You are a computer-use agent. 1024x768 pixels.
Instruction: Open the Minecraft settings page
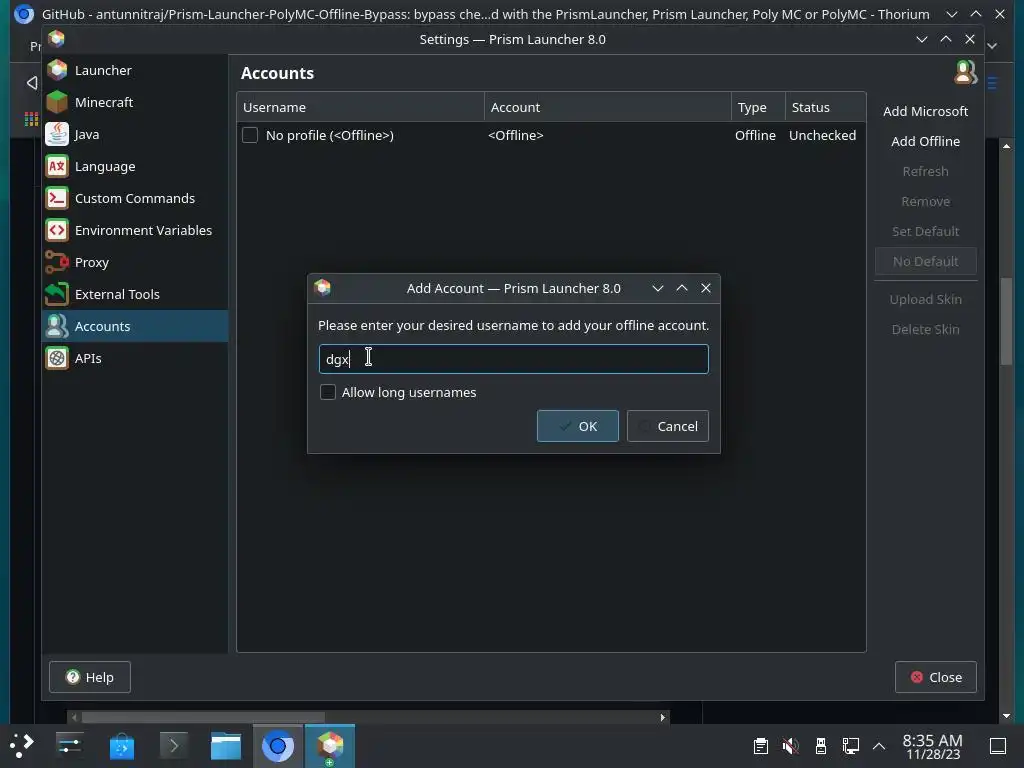pyautogui.click(x=135, y=102)
